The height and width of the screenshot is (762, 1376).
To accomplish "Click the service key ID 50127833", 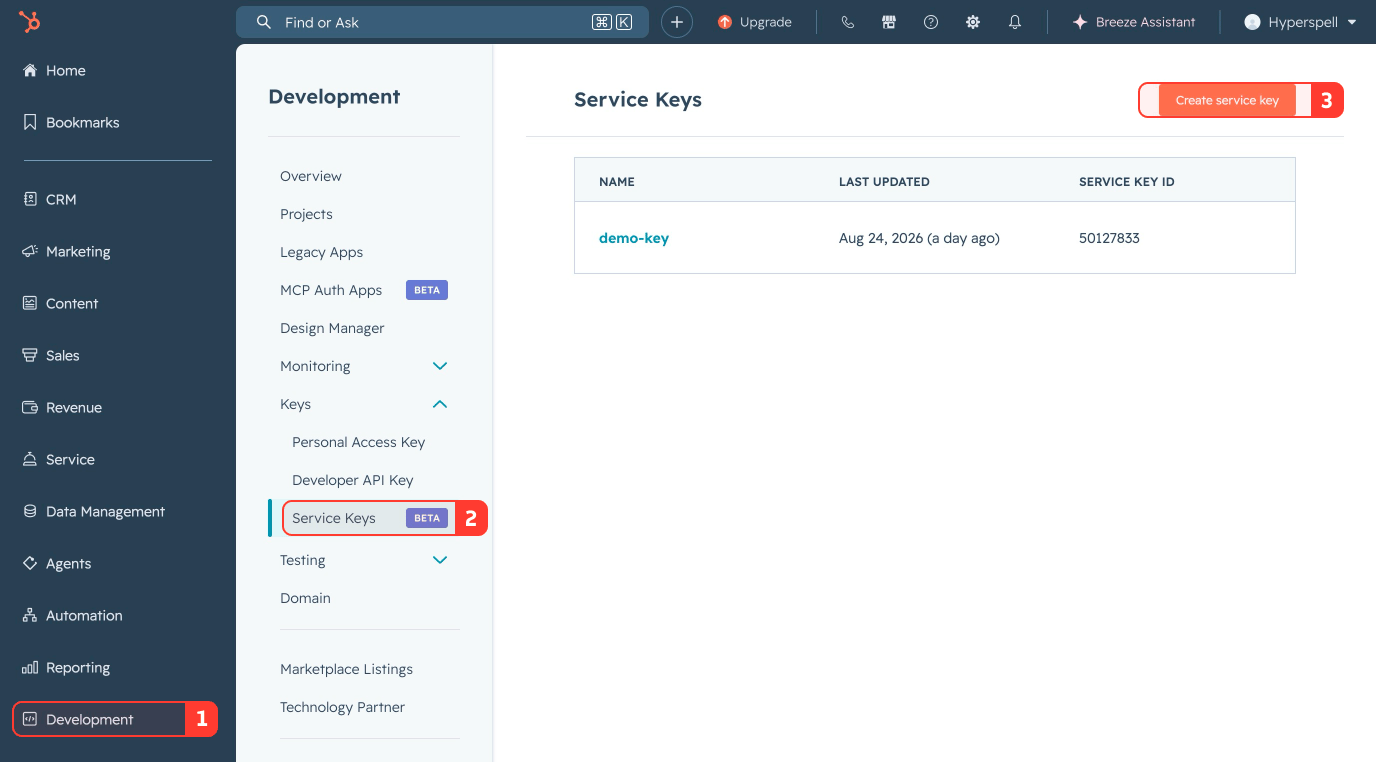I will [x=1109, y=238].
